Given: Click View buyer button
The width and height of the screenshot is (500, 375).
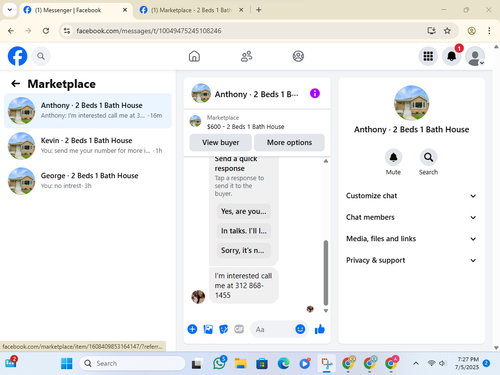Looking at the screenshot, I should [x=220, y=143].
